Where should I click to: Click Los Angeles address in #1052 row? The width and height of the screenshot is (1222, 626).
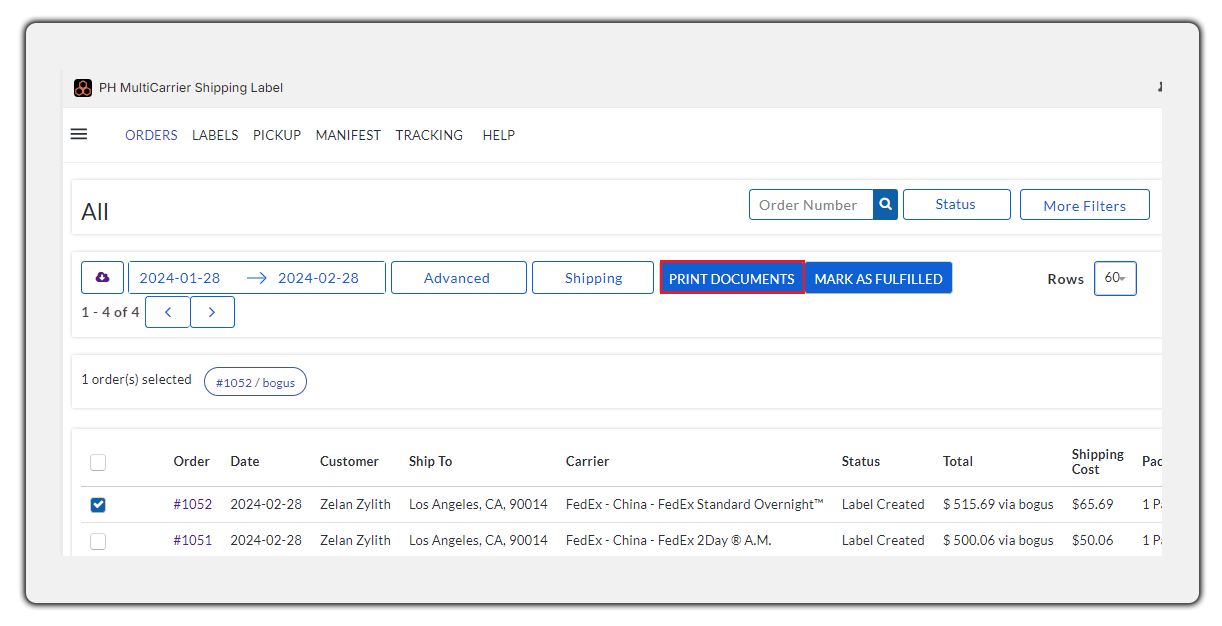click(478, 504)
